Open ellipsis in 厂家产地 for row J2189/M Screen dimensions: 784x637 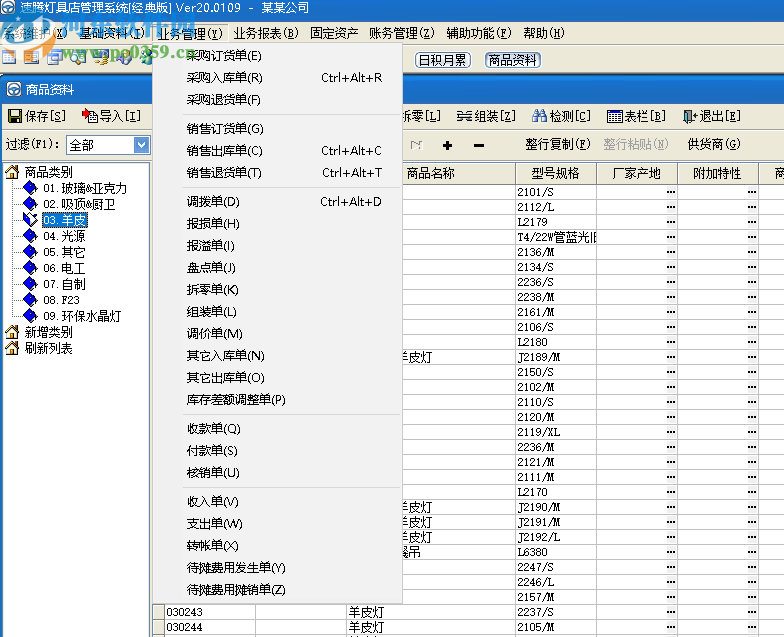[670, 357]
